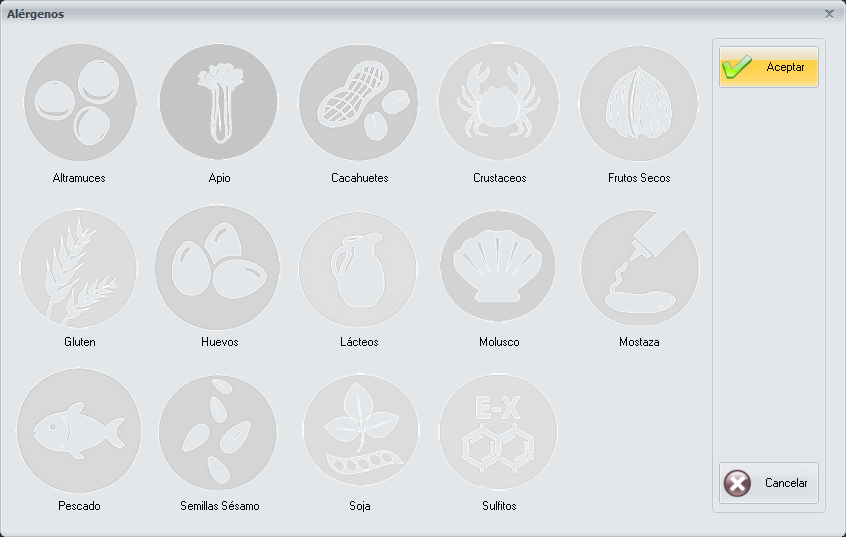Image resolution: width=846 pixels, height=537 pixels.
Task: Select the Frutos Secos nut icon
Action: tap(639, 103)
